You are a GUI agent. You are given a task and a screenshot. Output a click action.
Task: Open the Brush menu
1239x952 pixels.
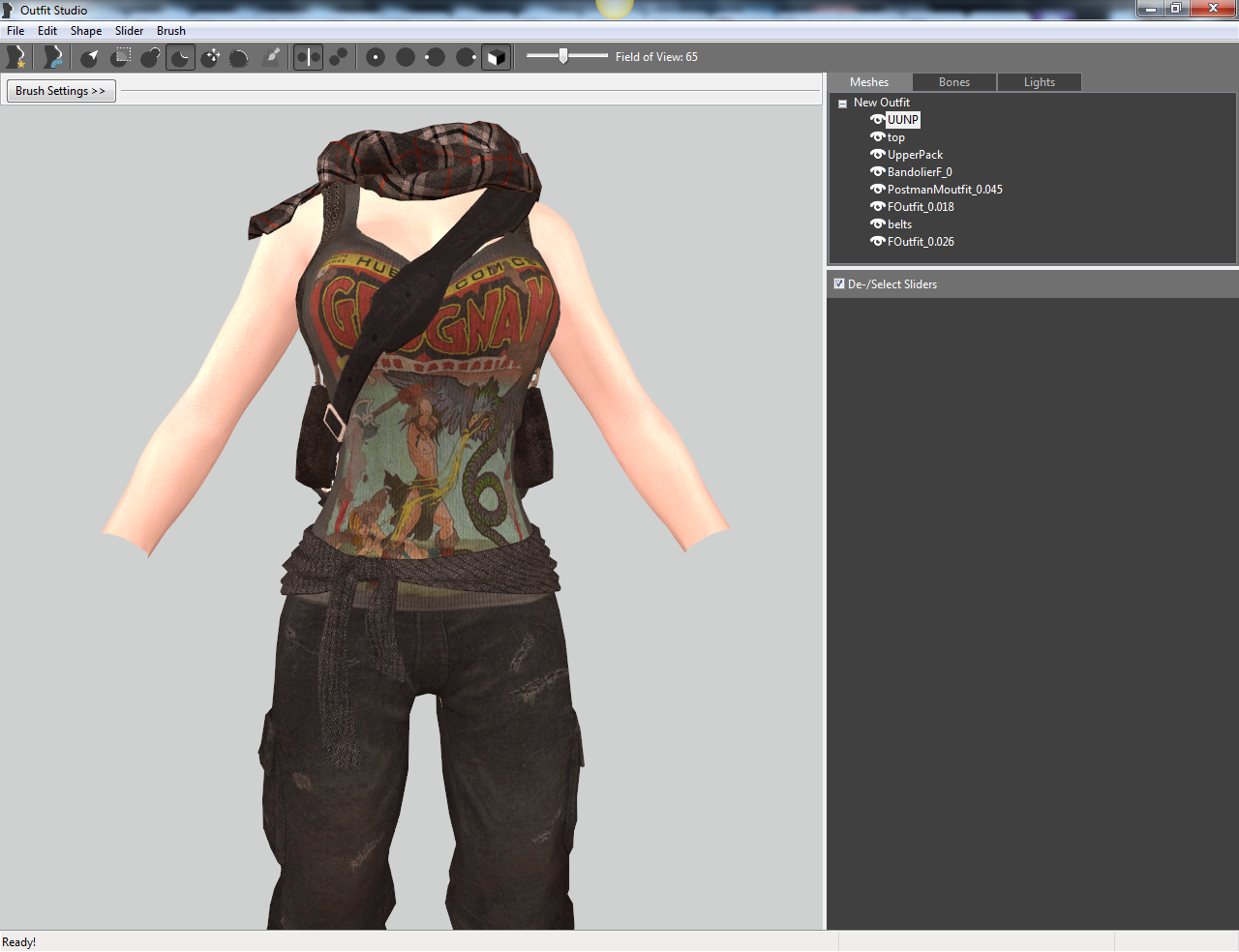[x=171, y=31]
